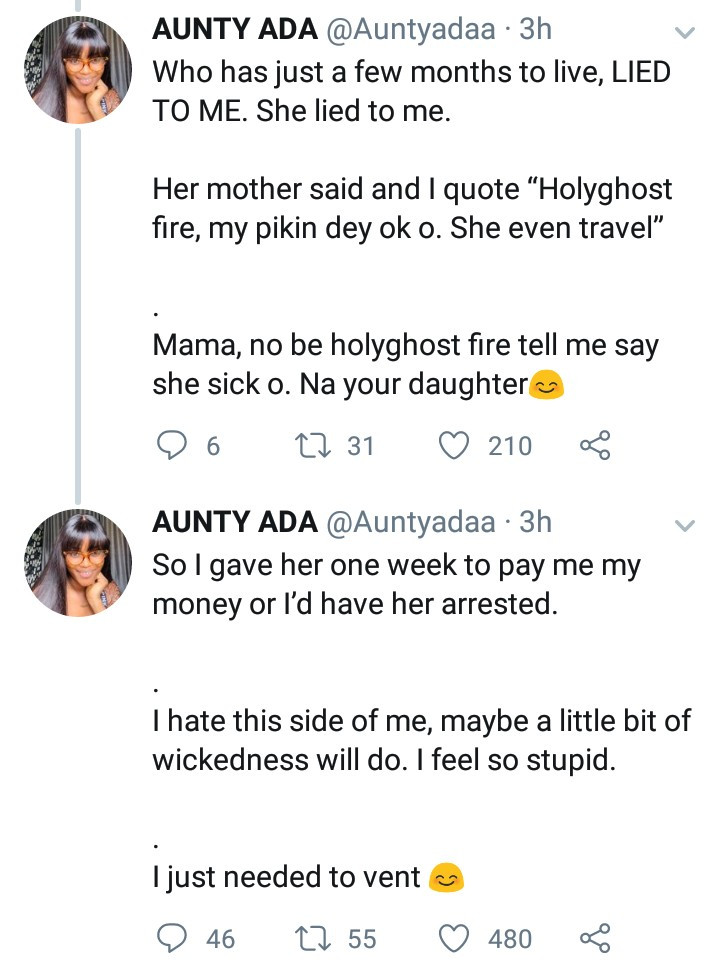Open replies on the tweet with 46 comments
Screen dimensions: 720x978
click(174, 938)
